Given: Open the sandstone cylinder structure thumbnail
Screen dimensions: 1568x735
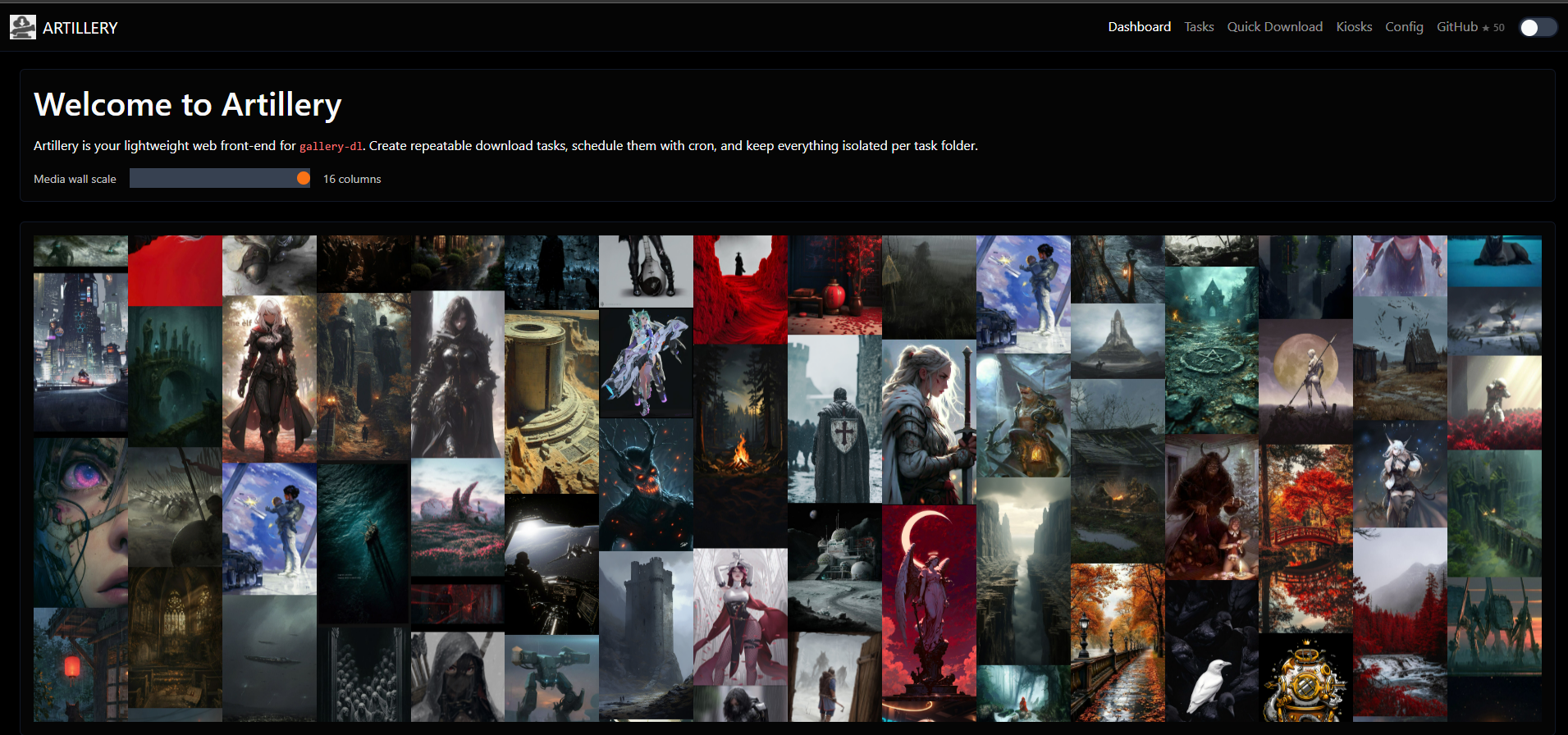Looking at the screenshot, I should tap(551, 402).
